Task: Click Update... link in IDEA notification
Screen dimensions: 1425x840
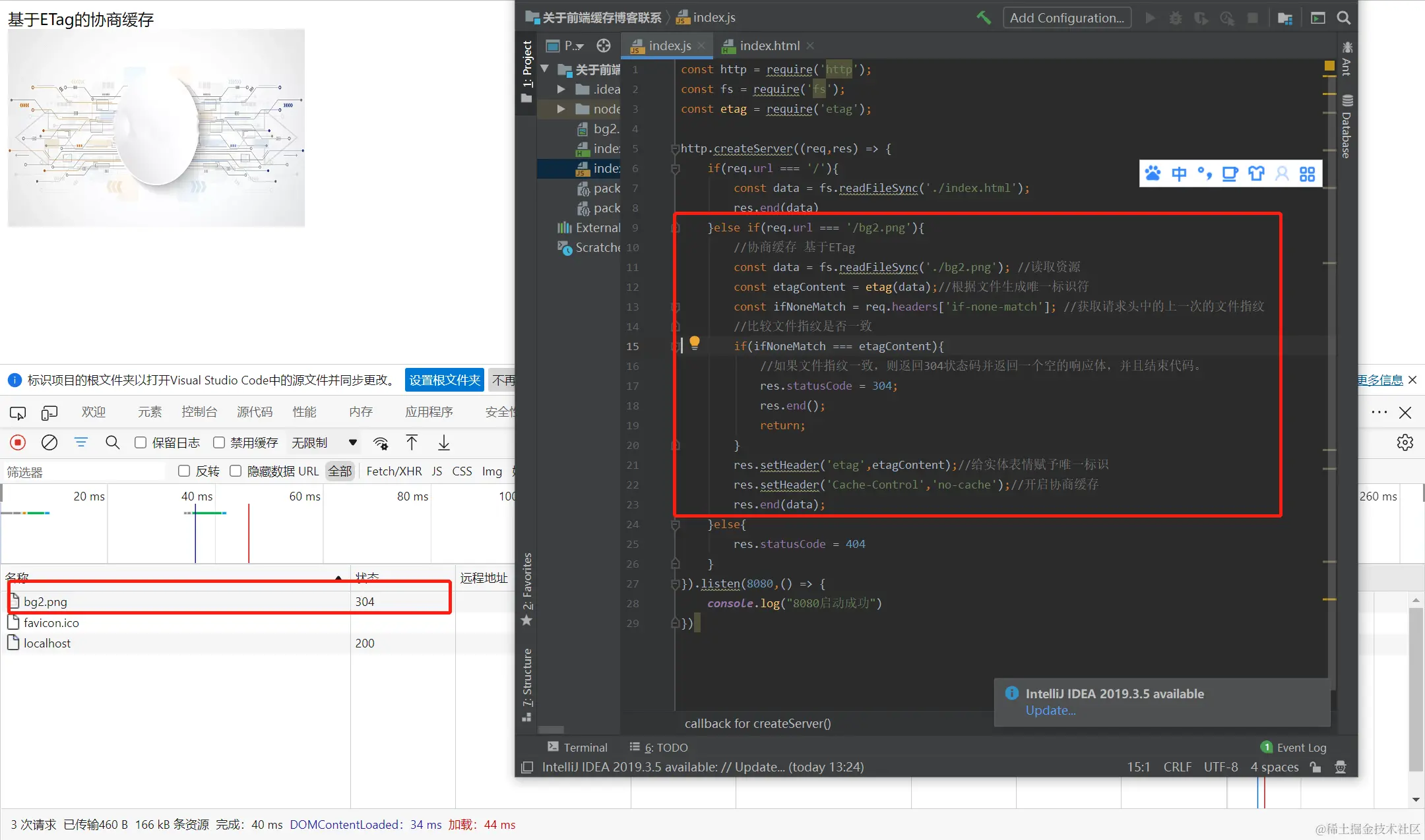Action: coord(1050,711)
